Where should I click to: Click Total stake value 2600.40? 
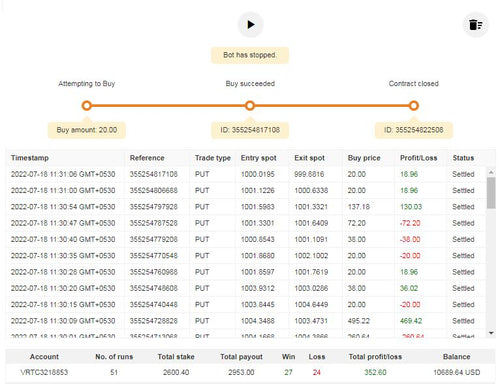coord(176,372)
